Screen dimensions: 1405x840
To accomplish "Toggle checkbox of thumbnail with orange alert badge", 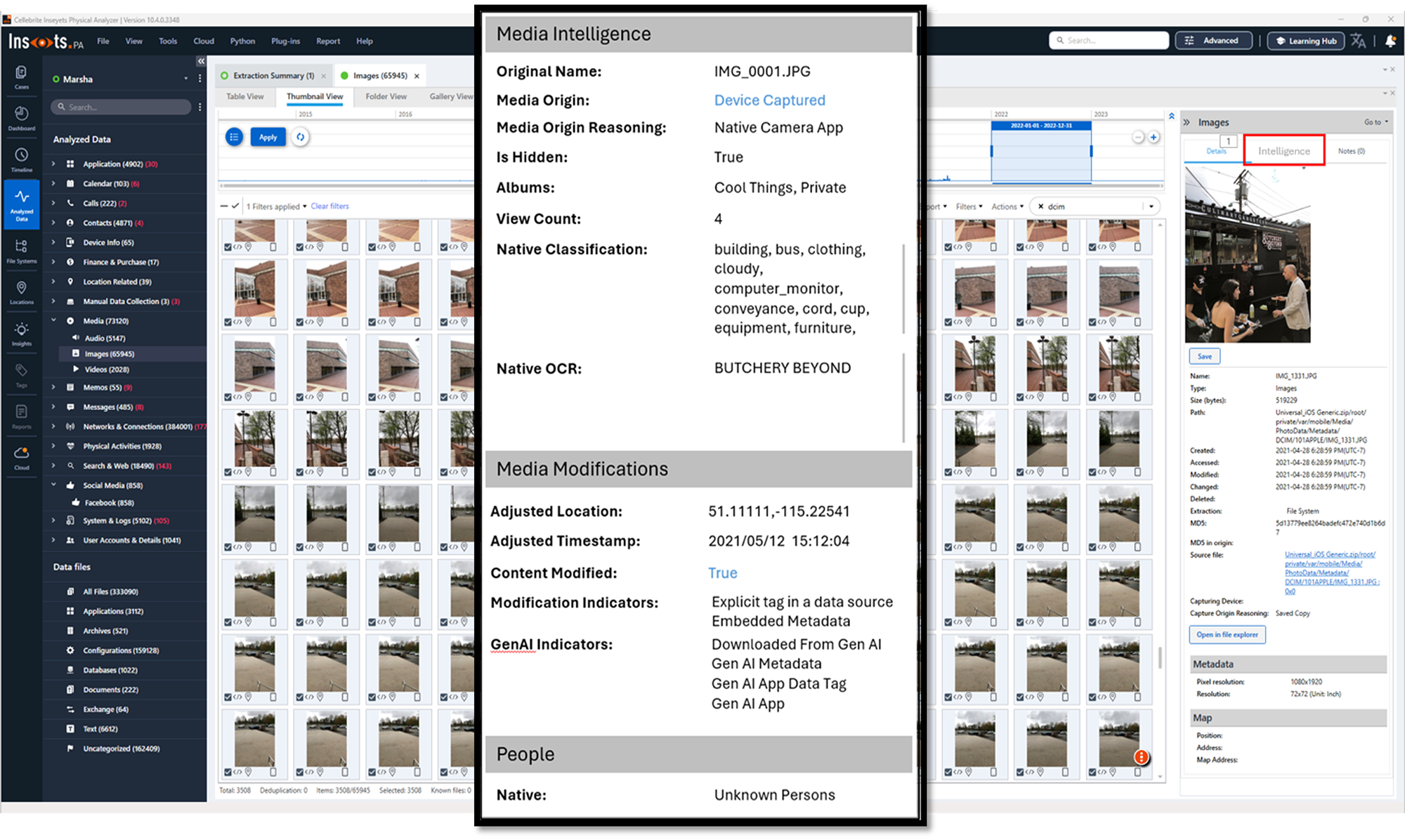I will coord(1092,772).
